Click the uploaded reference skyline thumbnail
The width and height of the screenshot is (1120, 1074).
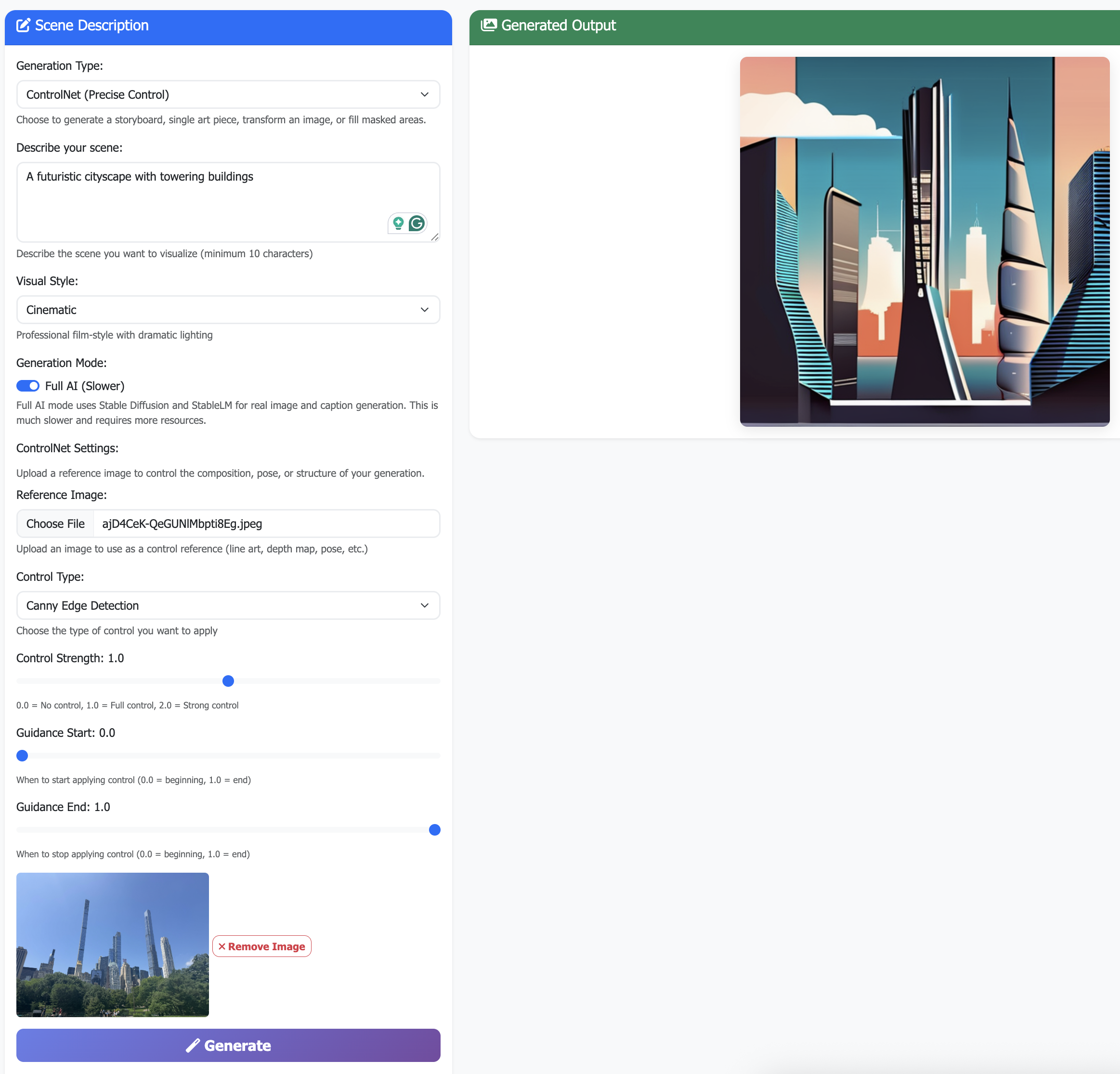[x=113, y=944]
